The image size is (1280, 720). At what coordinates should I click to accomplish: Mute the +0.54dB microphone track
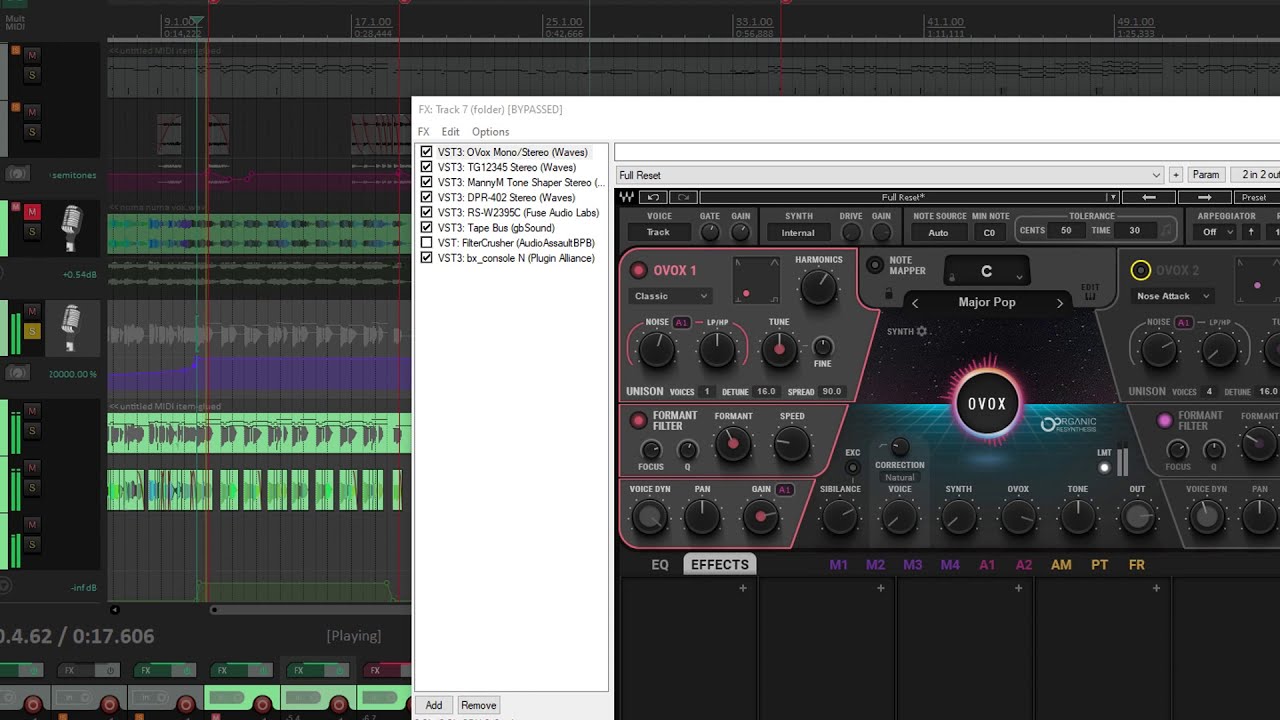coord(32,212)
